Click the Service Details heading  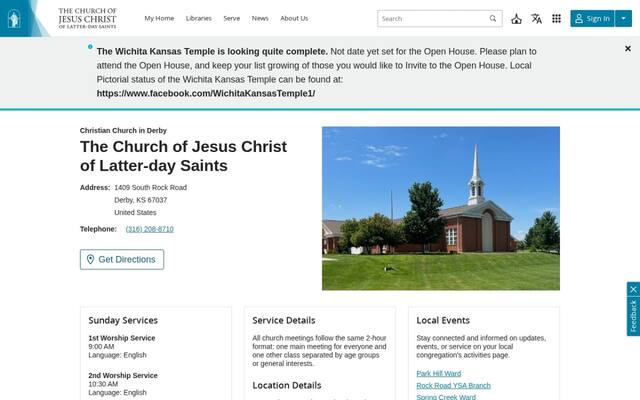284,320
